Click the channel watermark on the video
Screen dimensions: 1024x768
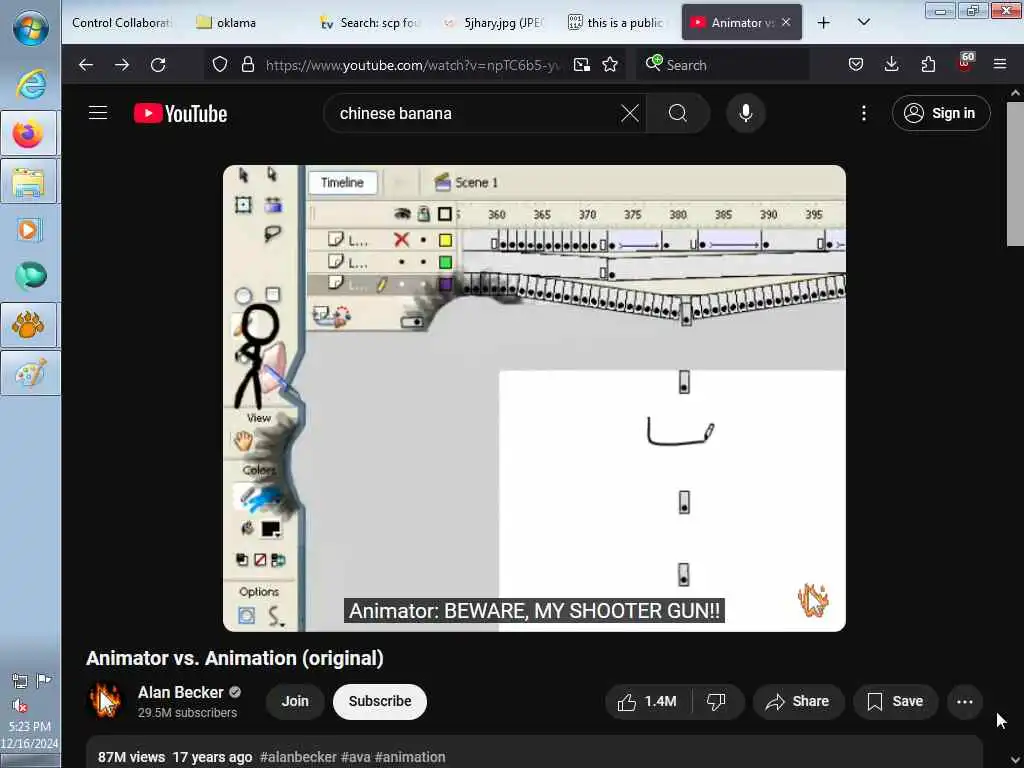click(x=813, y=600)
